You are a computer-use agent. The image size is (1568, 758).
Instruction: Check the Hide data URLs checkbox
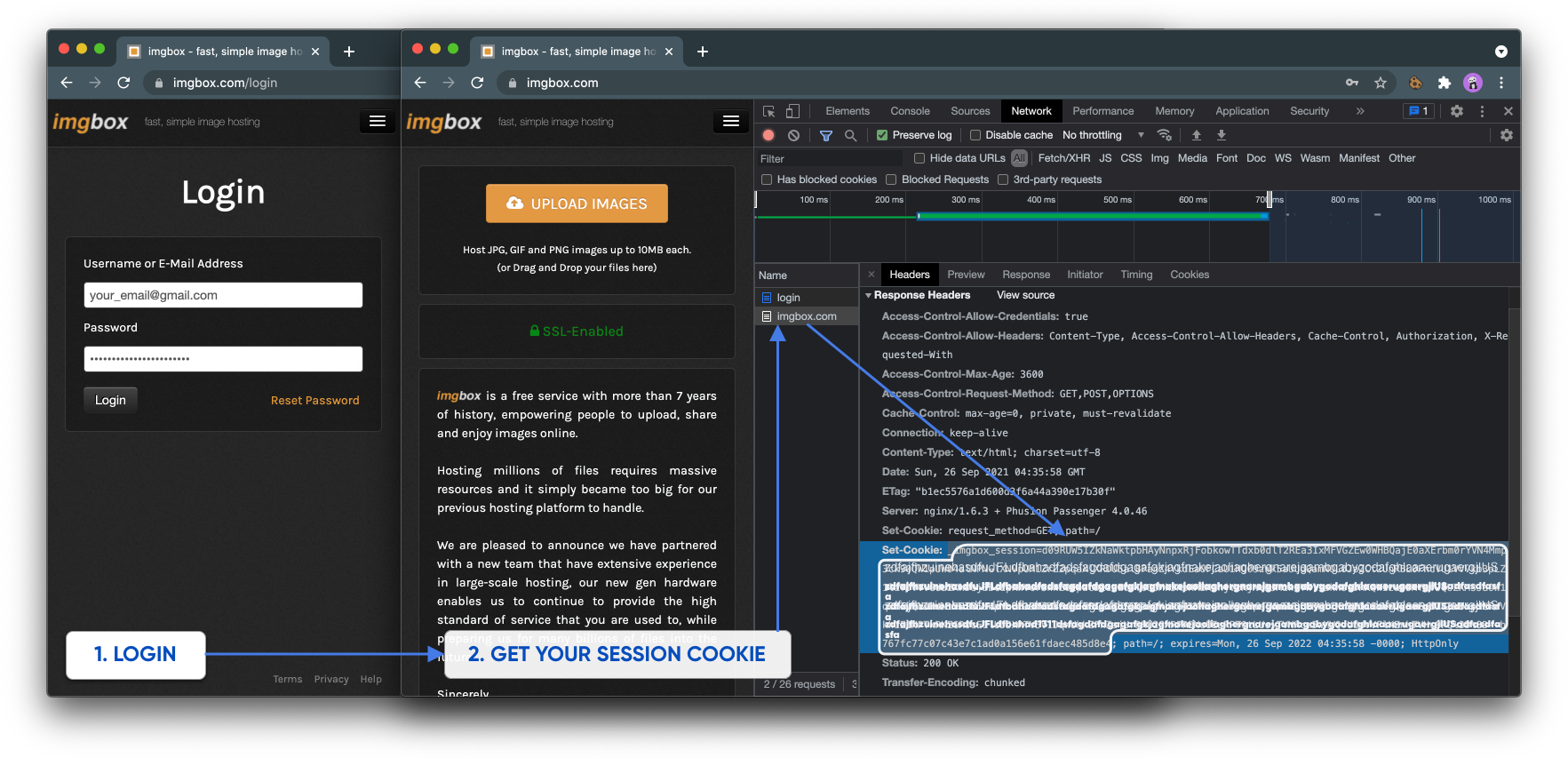tap(919, 158)
